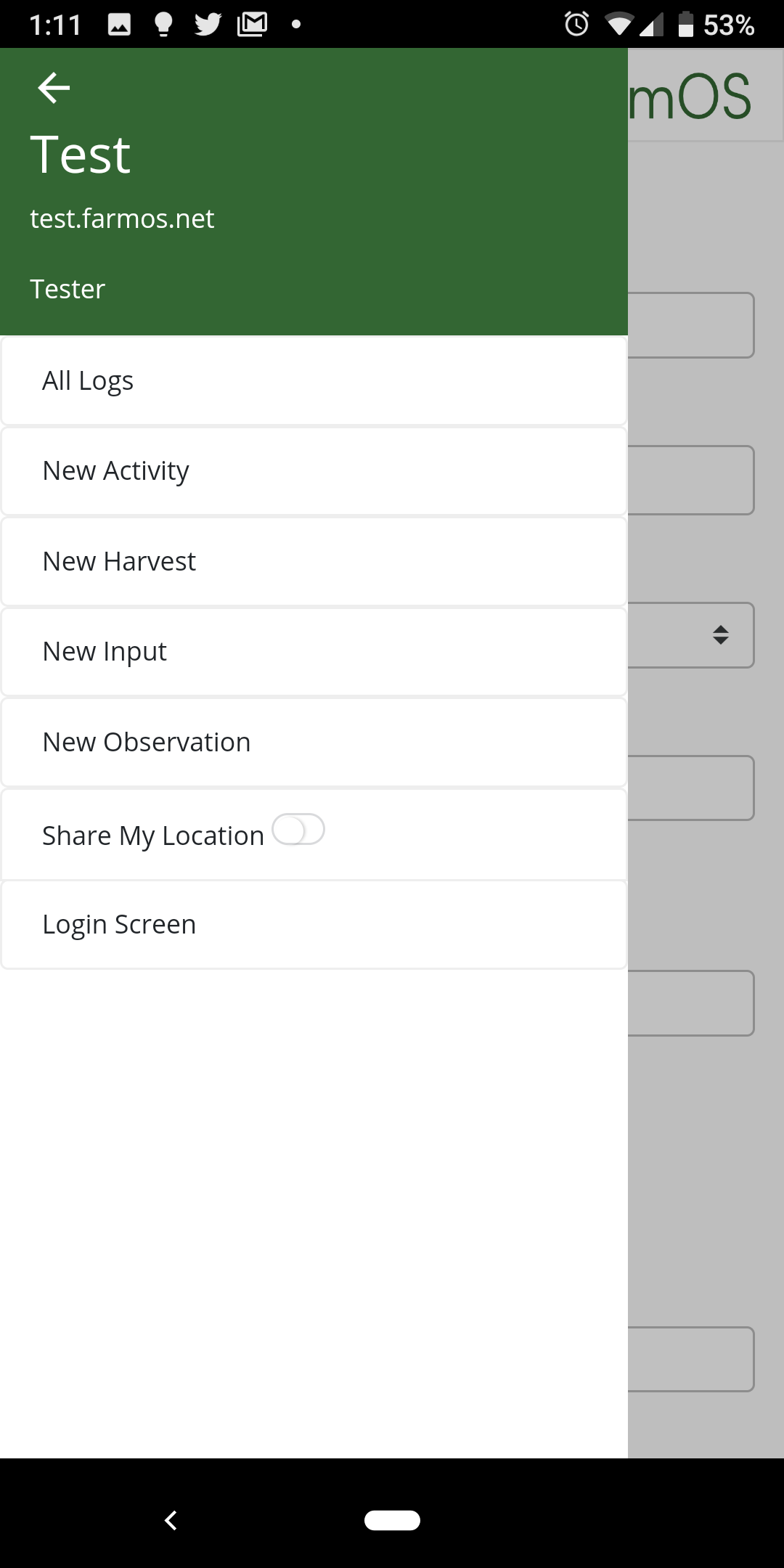Open New Observation from the drawer
Viewport: 784px width, 1568px height.
[314, 742]
